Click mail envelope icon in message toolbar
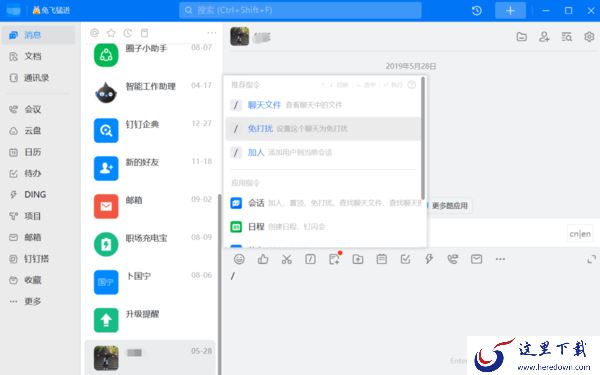Viewport: 600px width, 375px height. (476, 259)
